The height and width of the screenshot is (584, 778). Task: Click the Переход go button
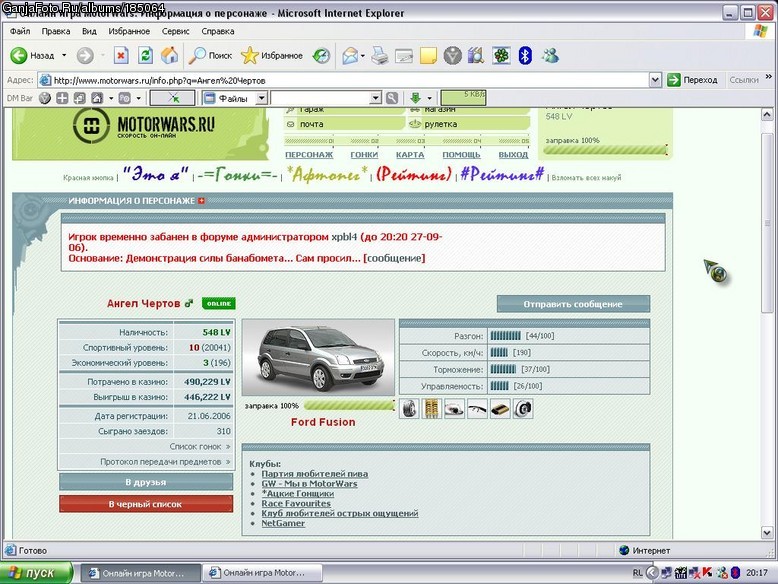pos(692,80)
